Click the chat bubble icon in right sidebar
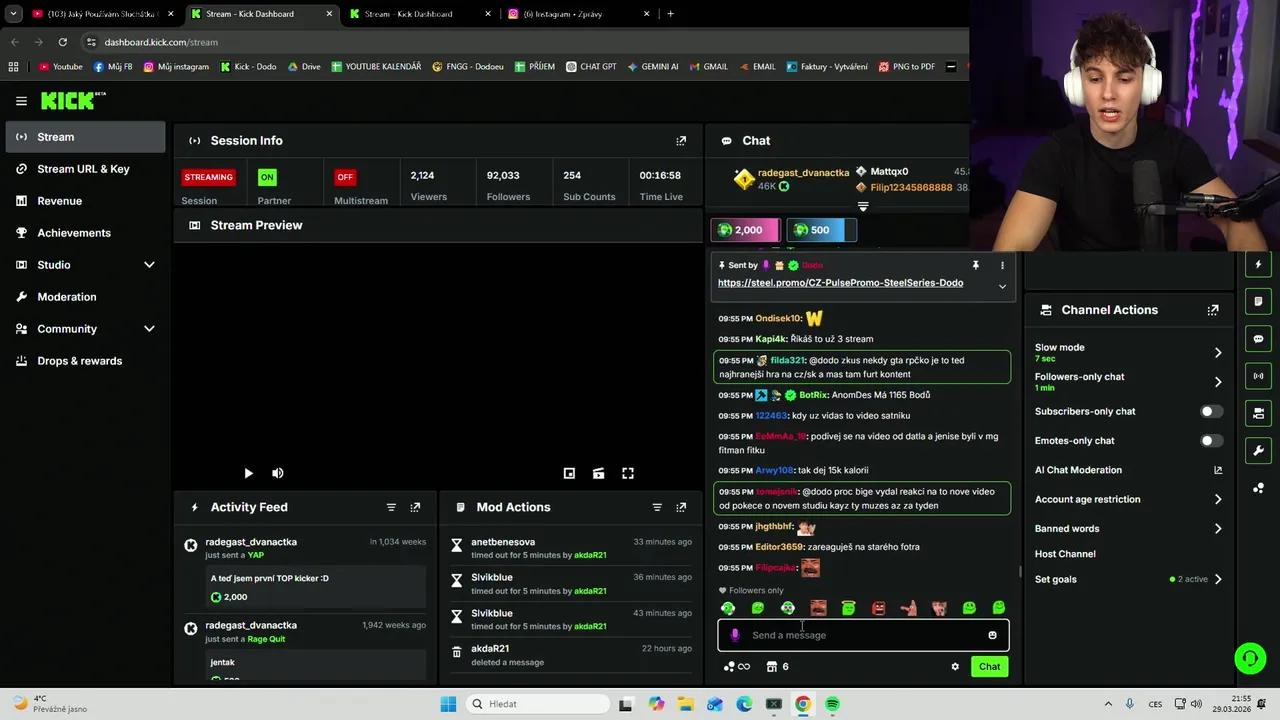This screenshot has width=1280, height=720. [x=1258, y=339]
